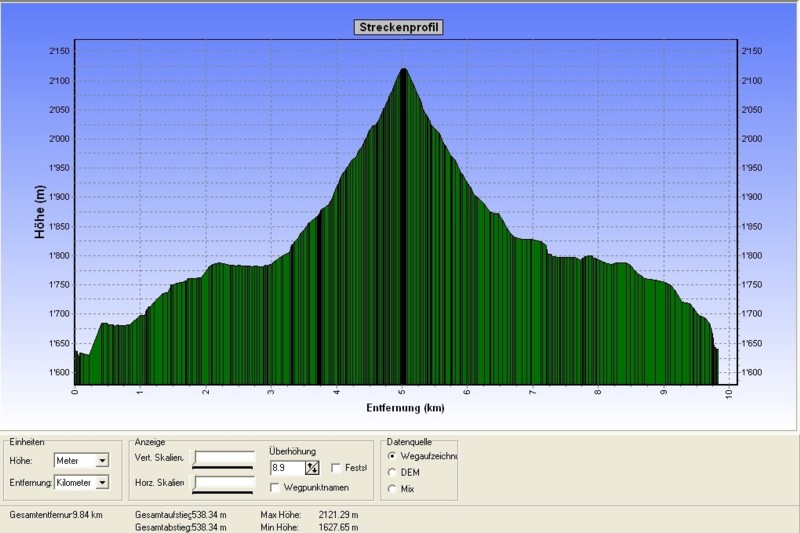The width and height of the screenshot is (800, 533).
Task: Click into the Überhöhung value field 8.9
Action: tap(286, 467)
